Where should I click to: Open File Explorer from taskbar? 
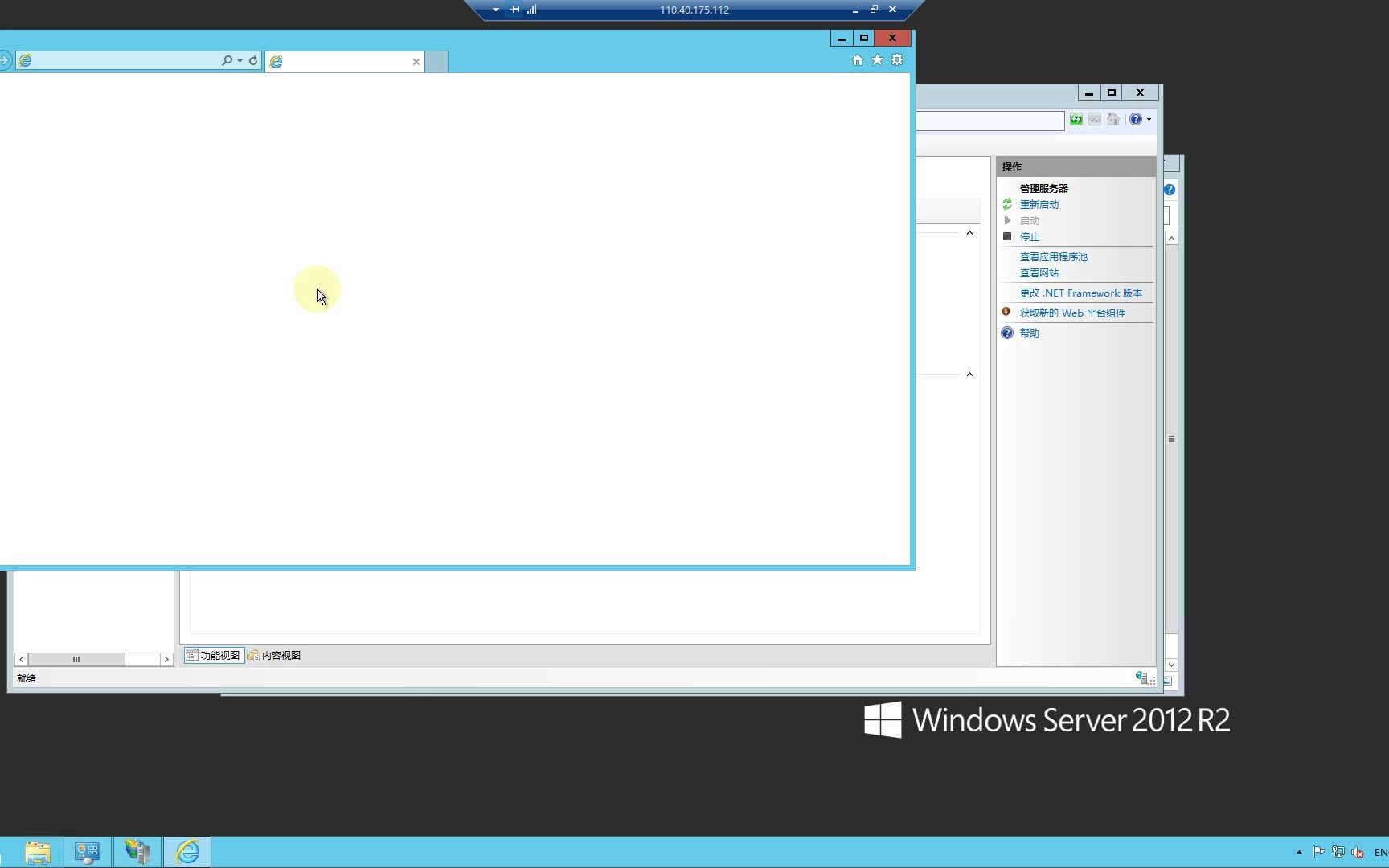coord(37,852)
